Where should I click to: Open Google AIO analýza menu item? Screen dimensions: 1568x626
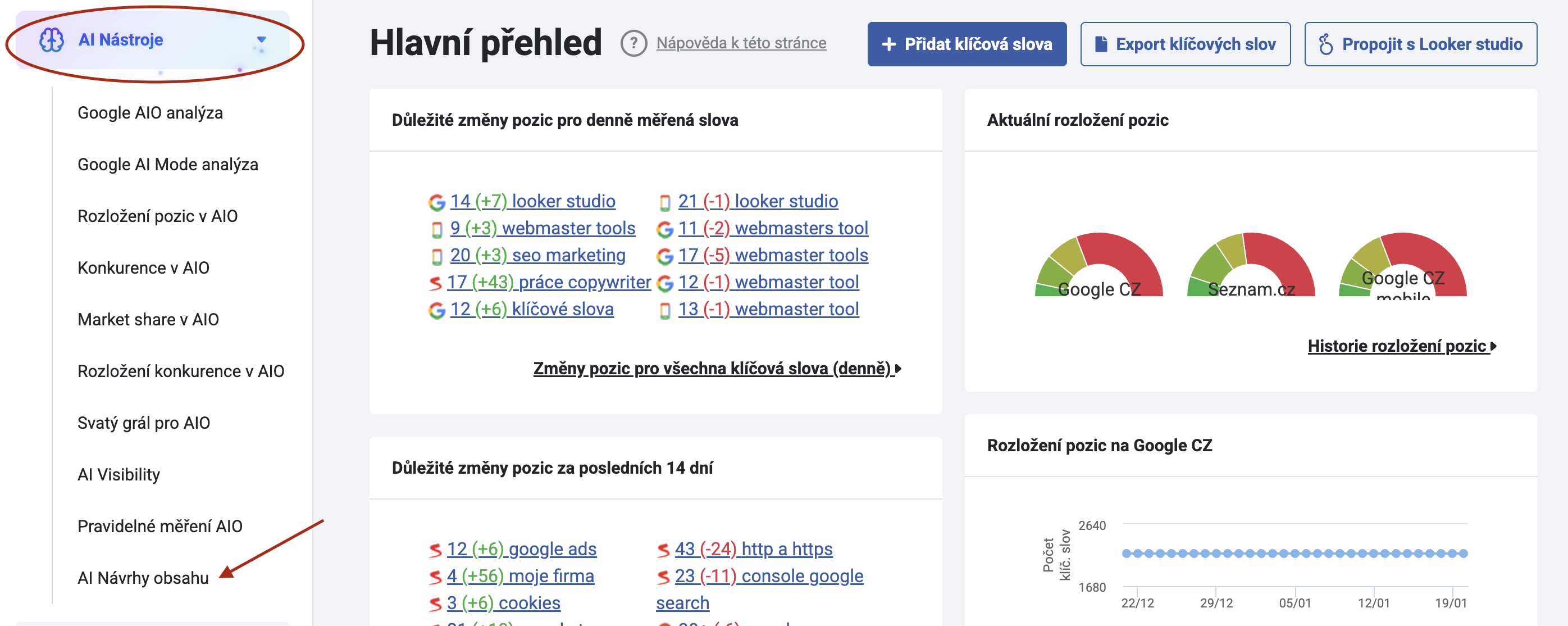(150, 112)
